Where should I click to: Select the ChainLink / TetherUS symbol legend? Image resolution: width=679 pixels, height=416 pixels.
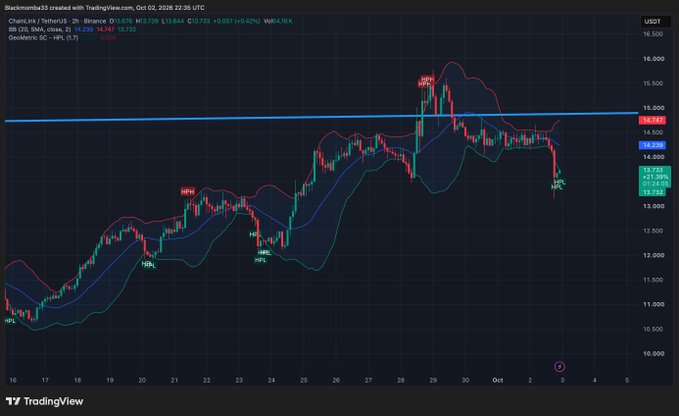57,21
